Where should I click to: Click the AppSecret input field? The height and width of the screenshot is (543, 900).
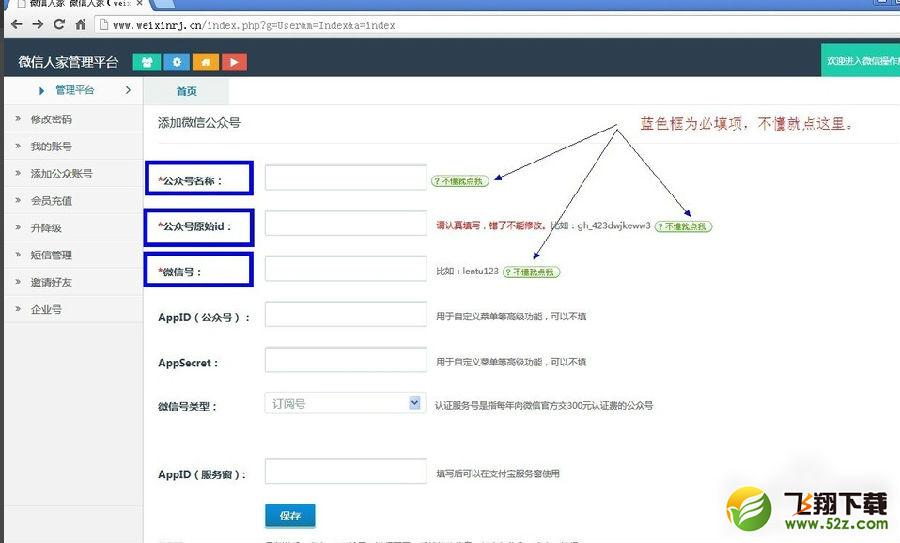tap(346, 360)
